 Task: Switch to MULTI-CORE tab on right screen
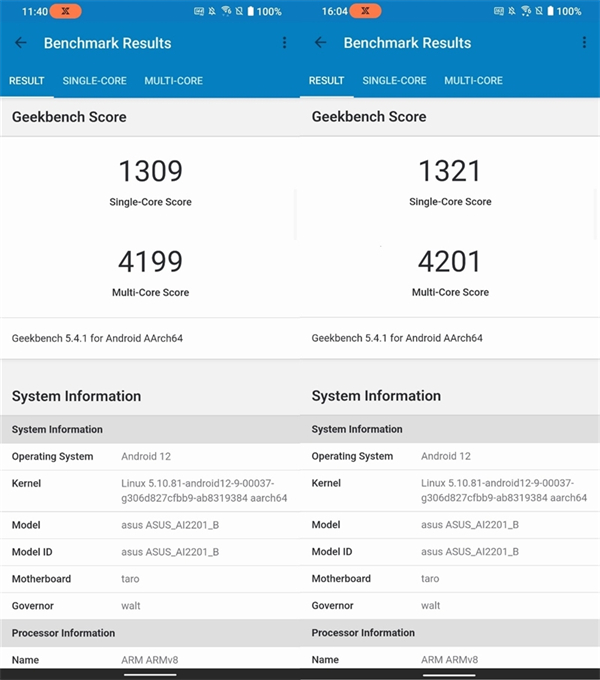[473, 80]
